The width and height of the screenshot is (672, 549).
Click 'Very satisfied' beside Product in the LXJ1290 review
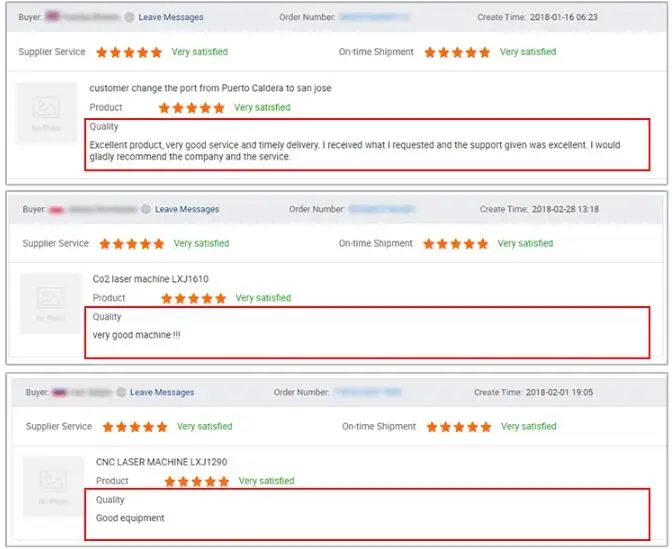266,481
